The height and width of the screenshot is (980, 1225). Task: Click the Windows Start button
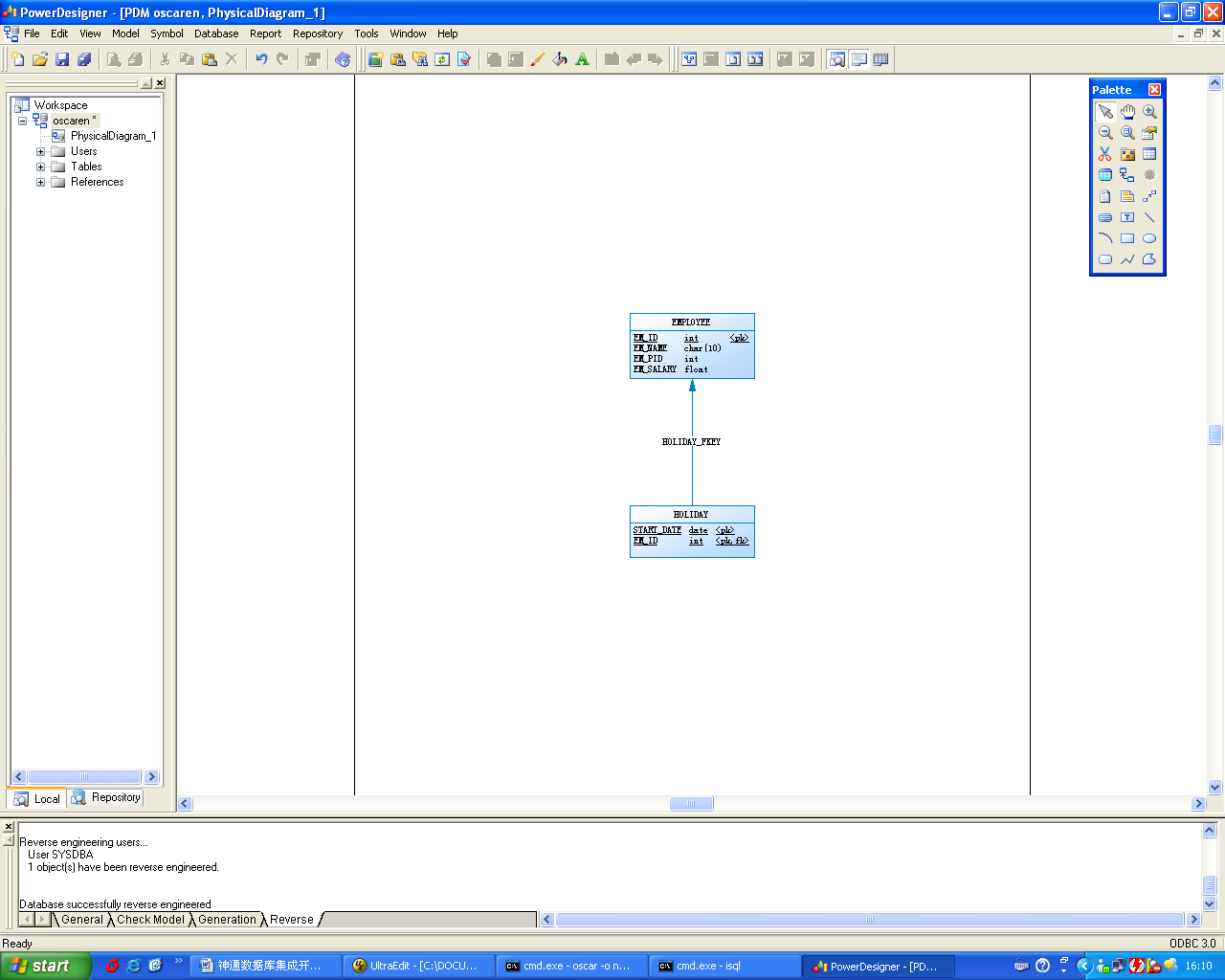[x=45, y=966]
